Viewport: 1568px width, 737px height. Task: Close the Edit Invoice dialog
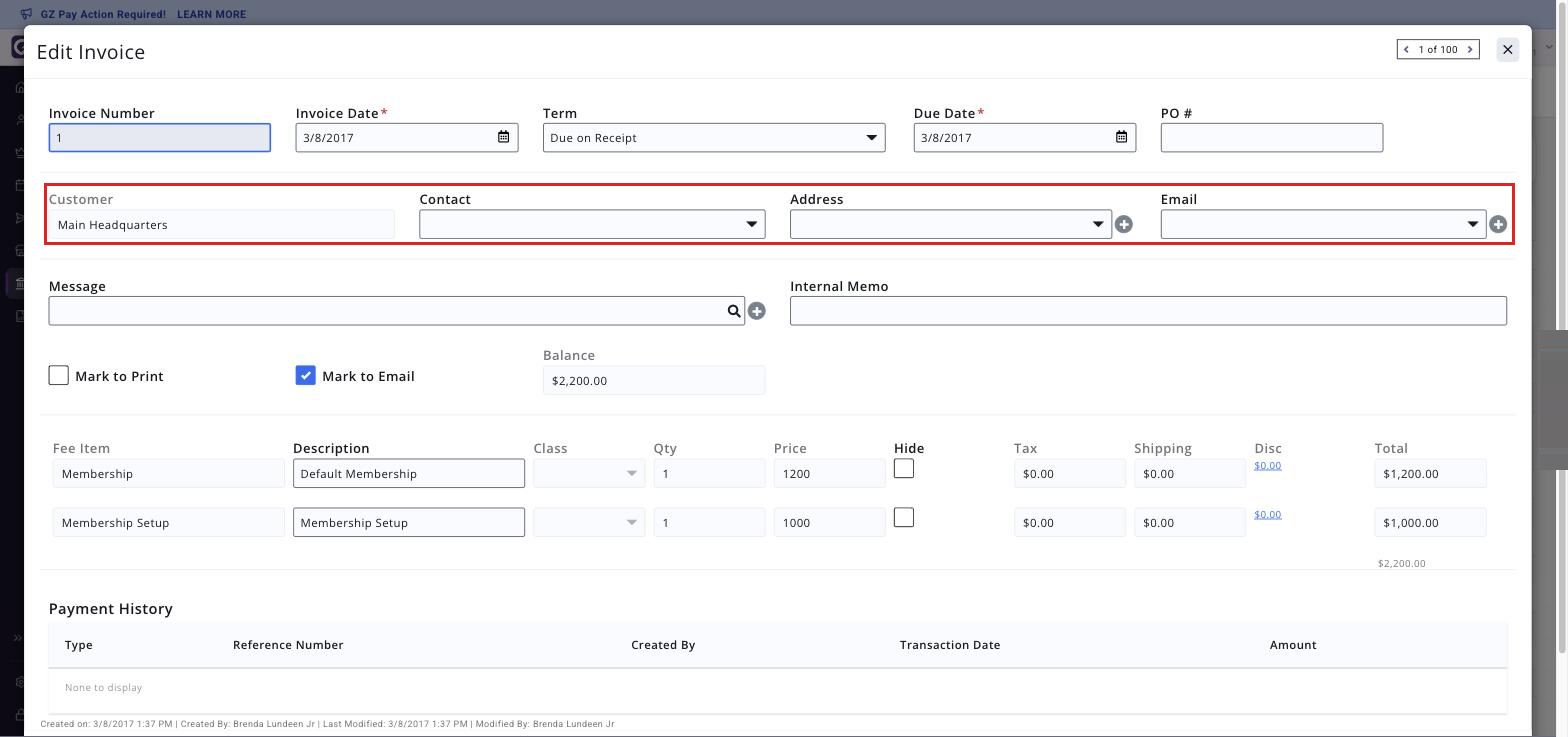pyautogui.click(x=1508, y=49)
